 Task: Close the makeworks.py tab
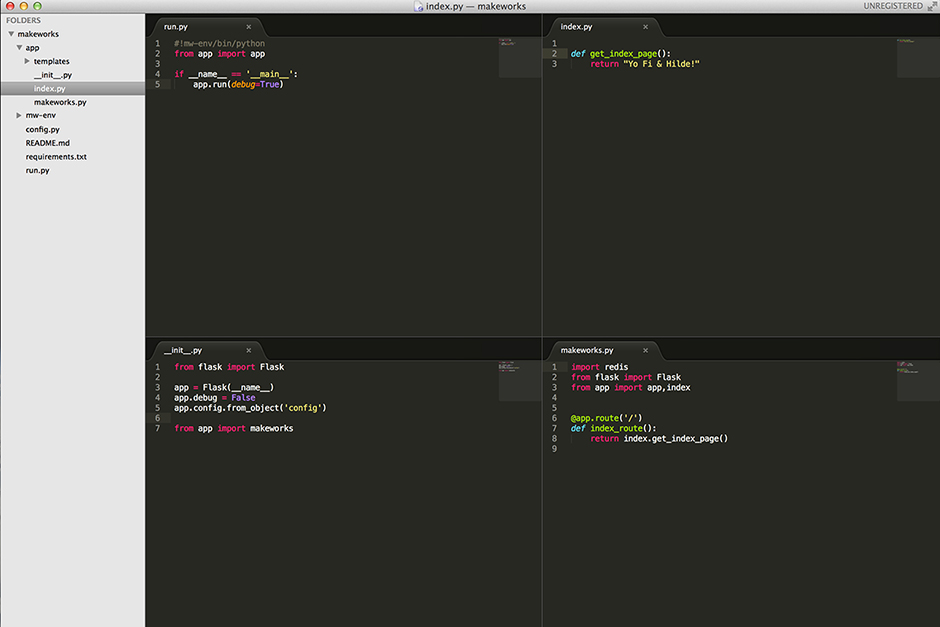(x=646, y=351)
